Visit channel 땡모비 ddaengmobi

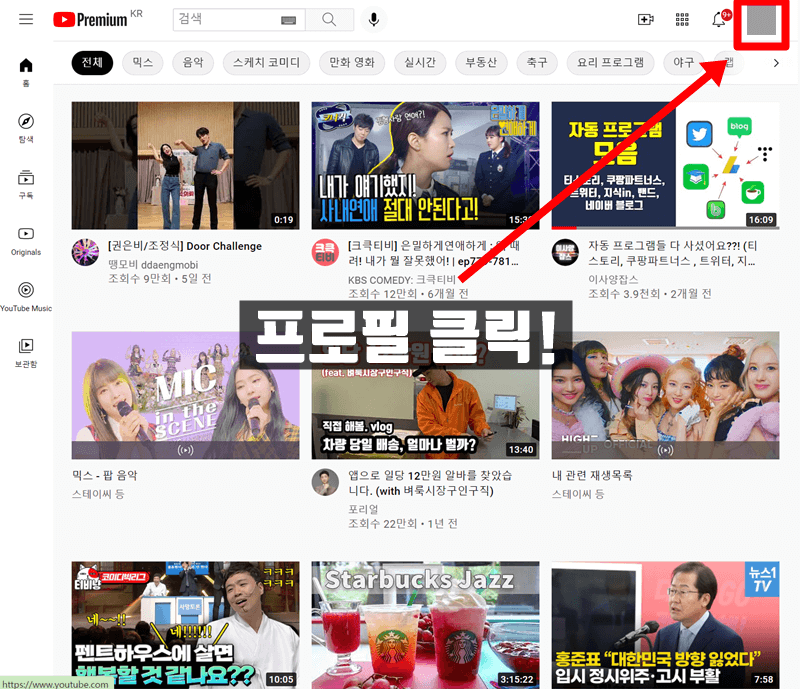153,265
